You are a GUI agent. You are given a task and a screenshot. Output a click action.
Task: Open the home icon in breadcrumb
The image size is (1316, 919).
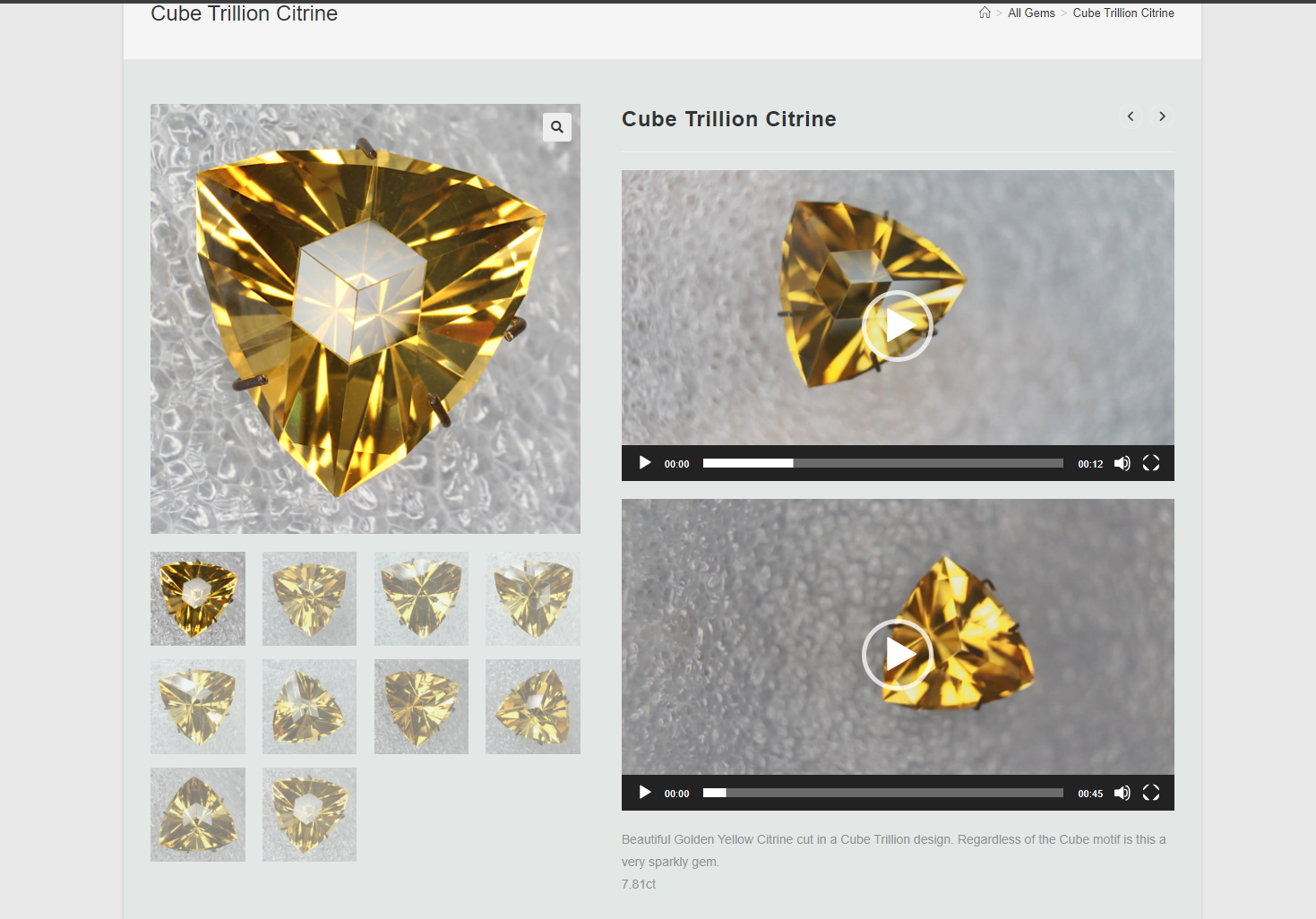[x=985, y=13]
